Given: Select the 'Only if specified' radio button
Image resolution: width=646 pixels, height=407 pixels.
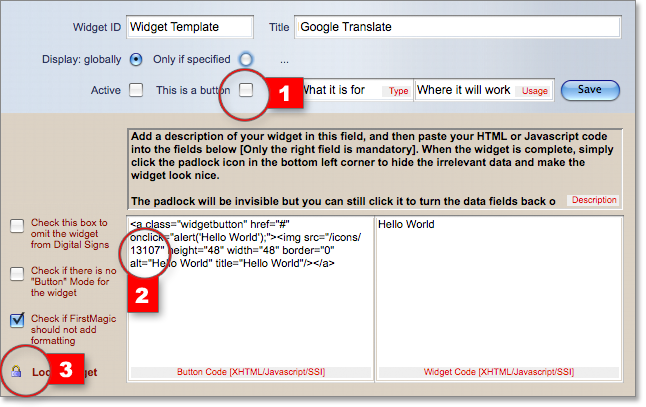Looking at the screenshot, I should pos(246,60).
